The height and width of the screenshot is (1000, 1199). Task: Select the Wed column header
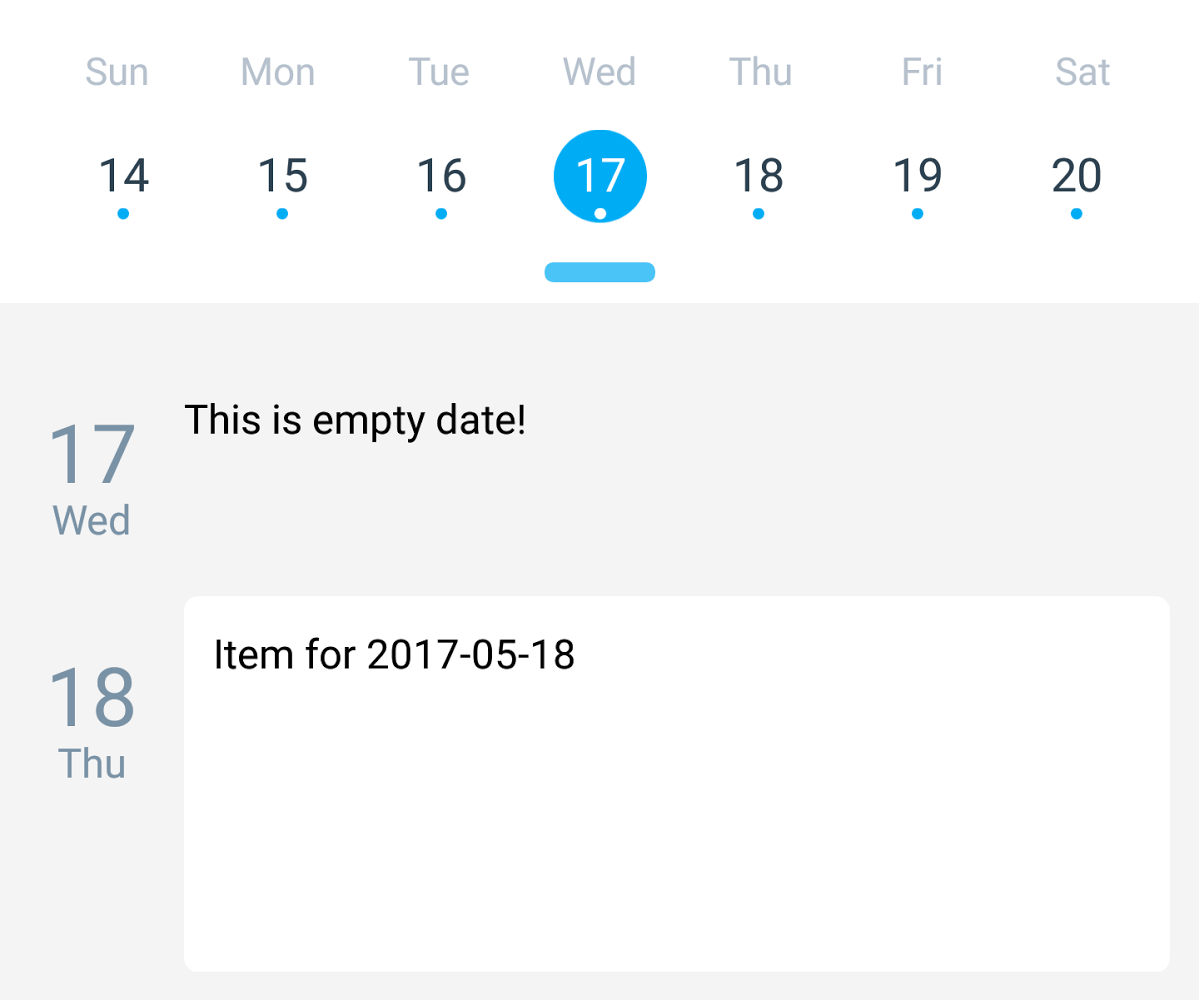[x=599, y=71]
